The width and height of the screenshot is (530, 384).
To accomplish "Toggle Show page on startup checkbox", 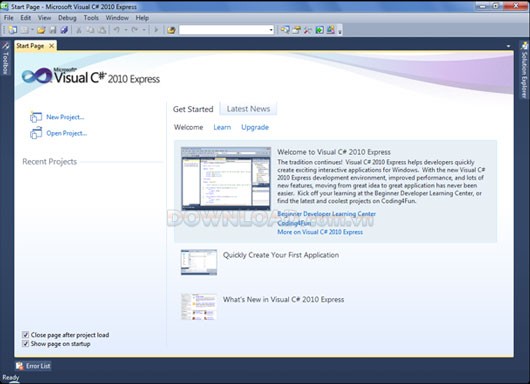I will coord(25,344).
